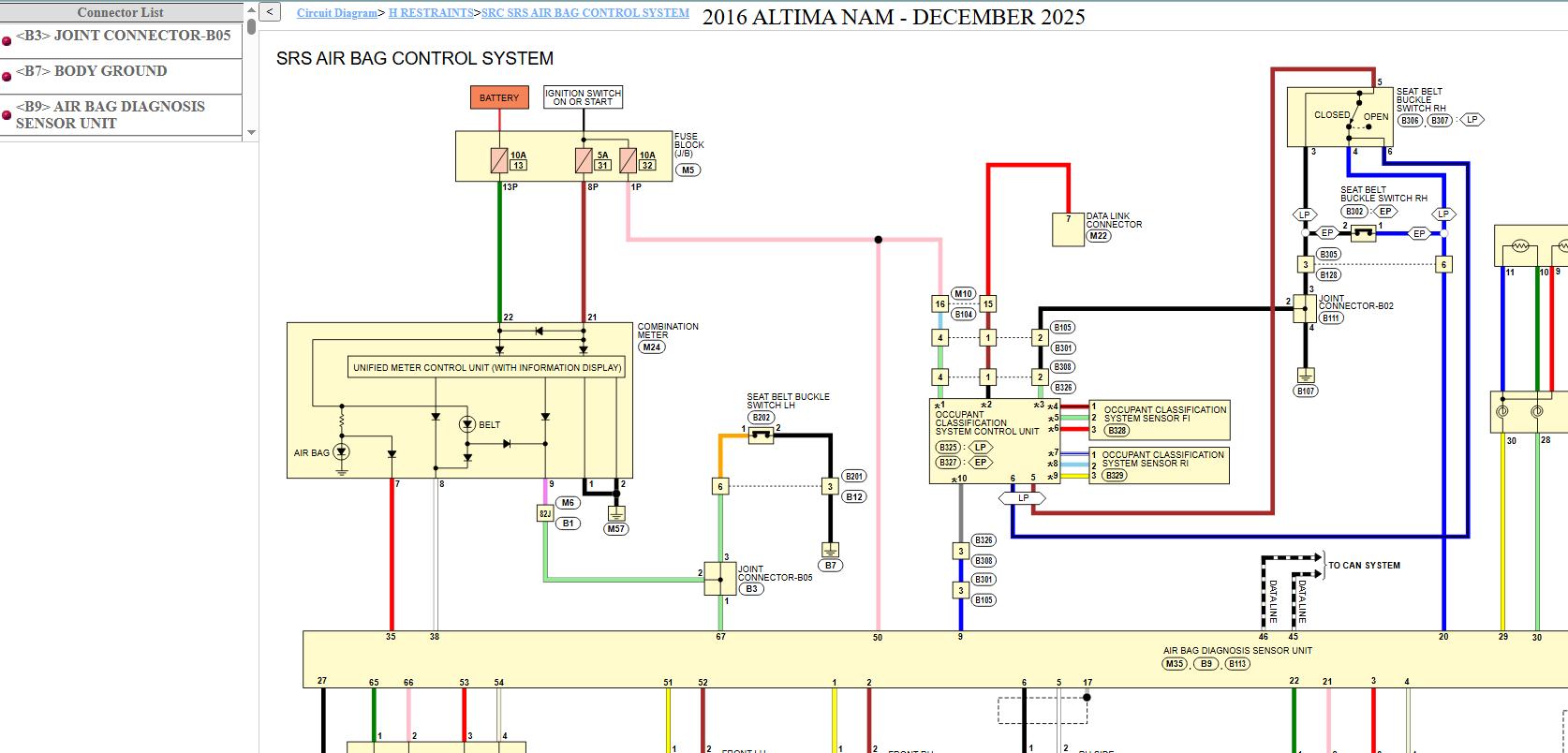Click the orange BATTERY box
Screen dimensions: 1568x753
[499, 97]
